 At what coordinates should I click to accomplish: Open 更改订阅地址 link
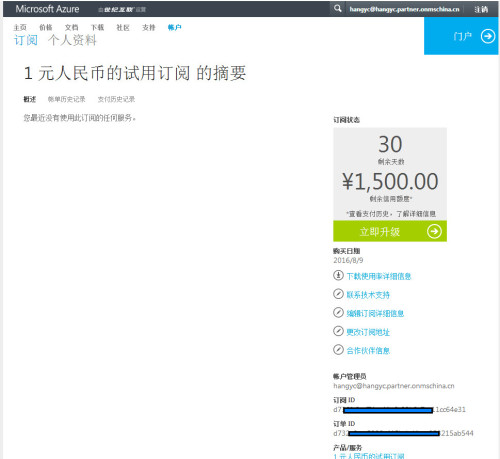point(368,332)
